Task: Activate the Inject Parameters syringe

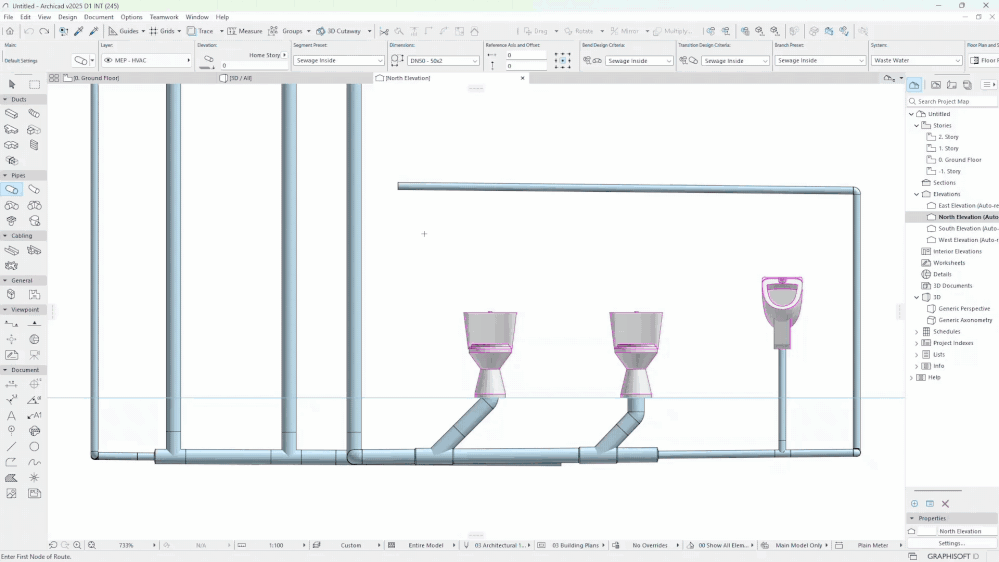Action: tap(94, 31)
